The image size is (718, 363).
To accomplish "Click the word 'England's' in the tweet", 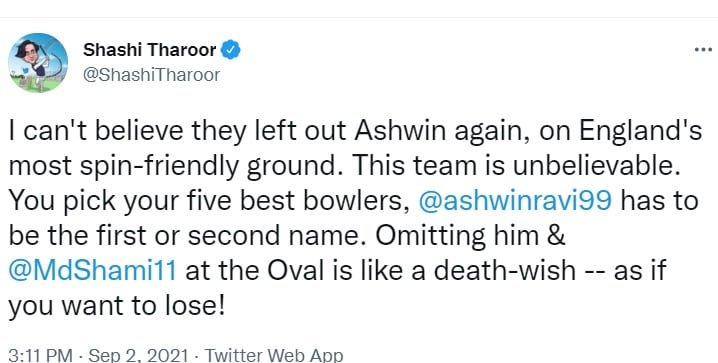I will coord(641,131).
